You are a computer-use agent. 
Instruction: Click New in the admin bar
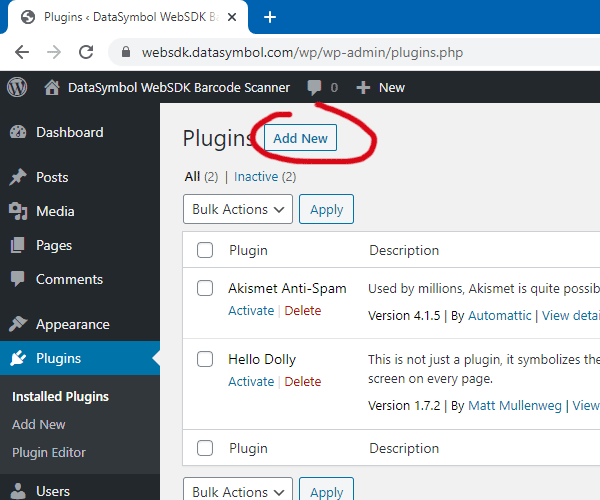(x=392, y=88)
